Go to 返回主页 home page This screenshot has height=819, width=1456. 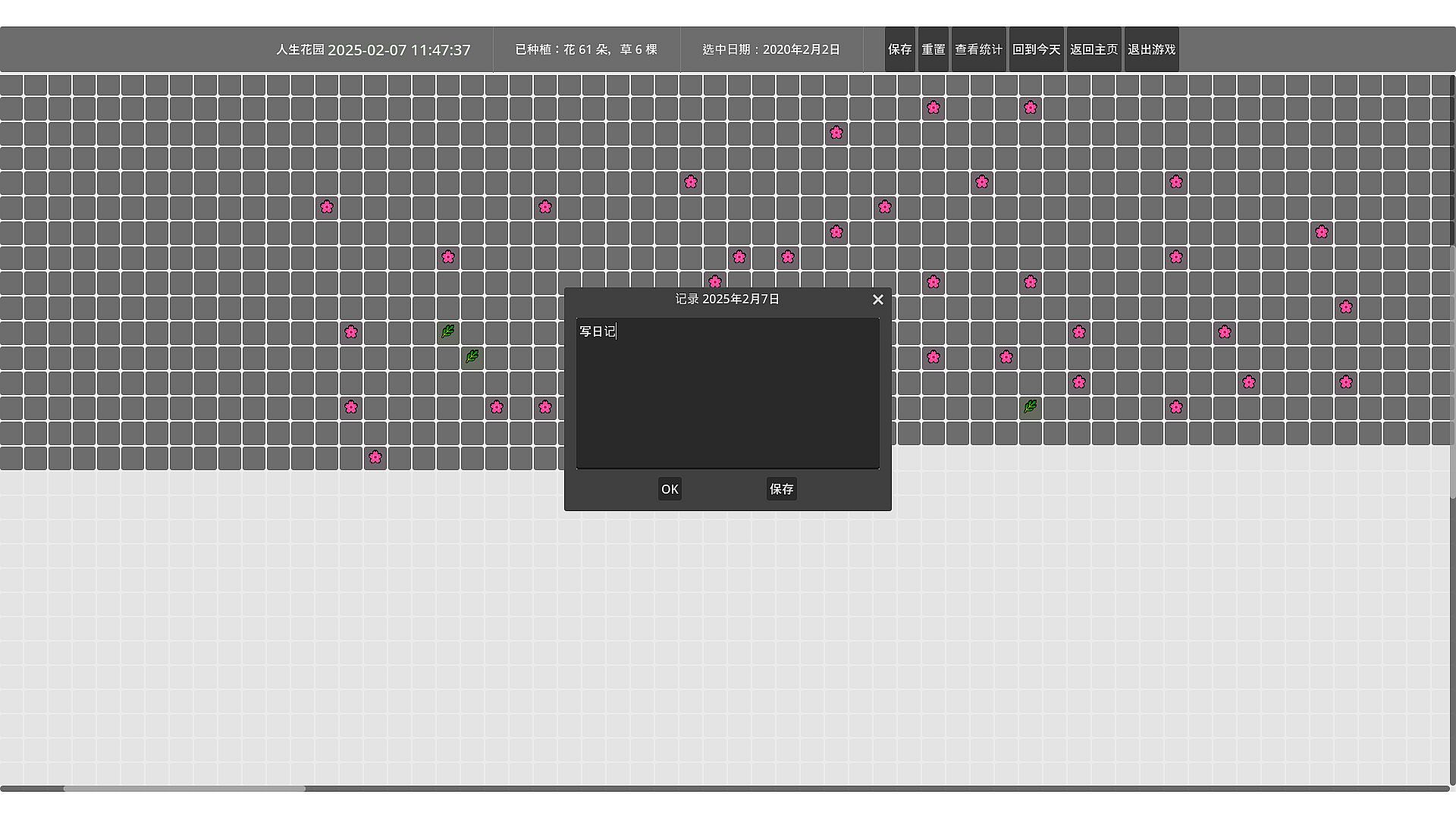tap(1094, 49)
